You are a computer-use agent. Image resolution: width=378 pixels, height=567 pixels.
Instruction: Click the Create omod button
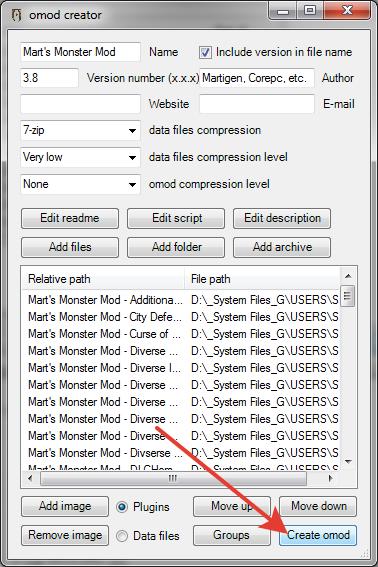coord(318,535)
